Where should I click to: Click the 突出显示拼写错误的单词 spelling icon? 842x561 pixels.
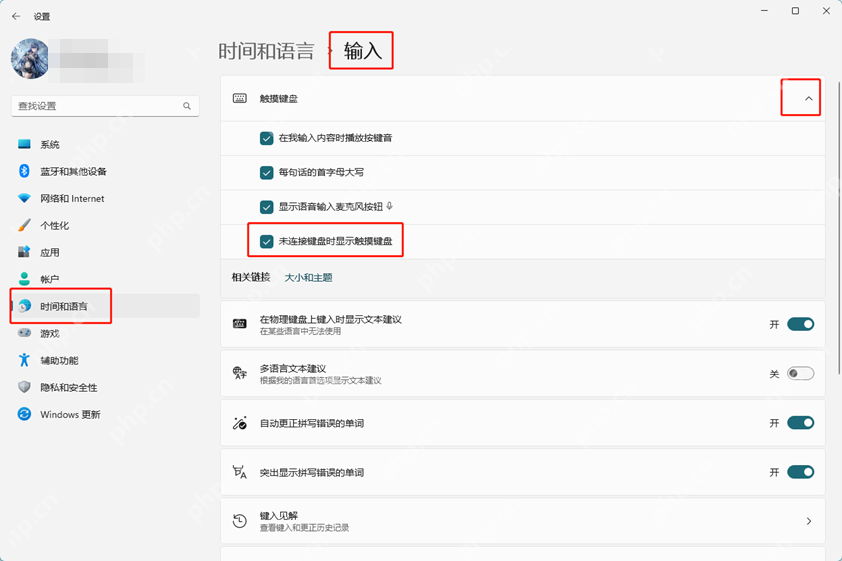pyautogui.click(x=239, y=472)
